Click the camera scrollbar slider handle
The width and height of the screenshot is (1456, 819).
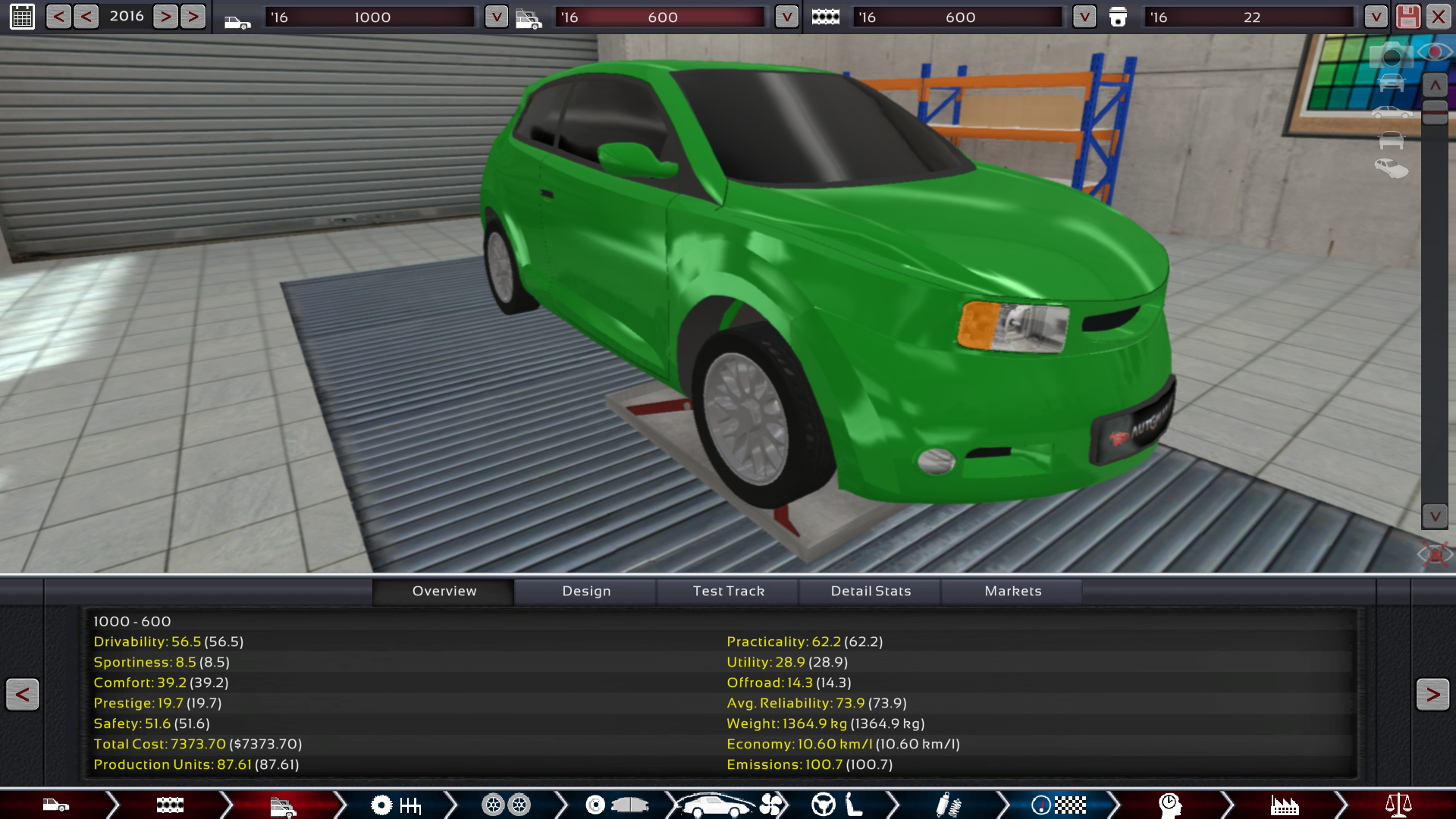click(1435, 112)
